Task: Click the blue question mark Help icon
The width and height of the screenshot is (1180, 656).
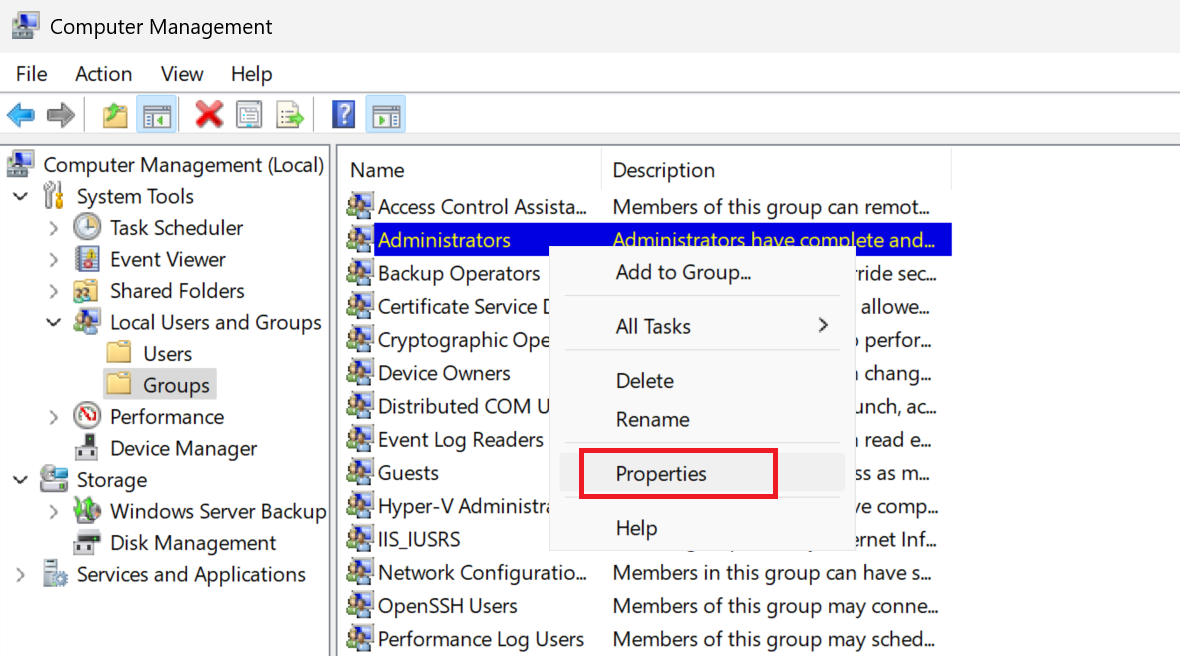Action: [343, 115]
